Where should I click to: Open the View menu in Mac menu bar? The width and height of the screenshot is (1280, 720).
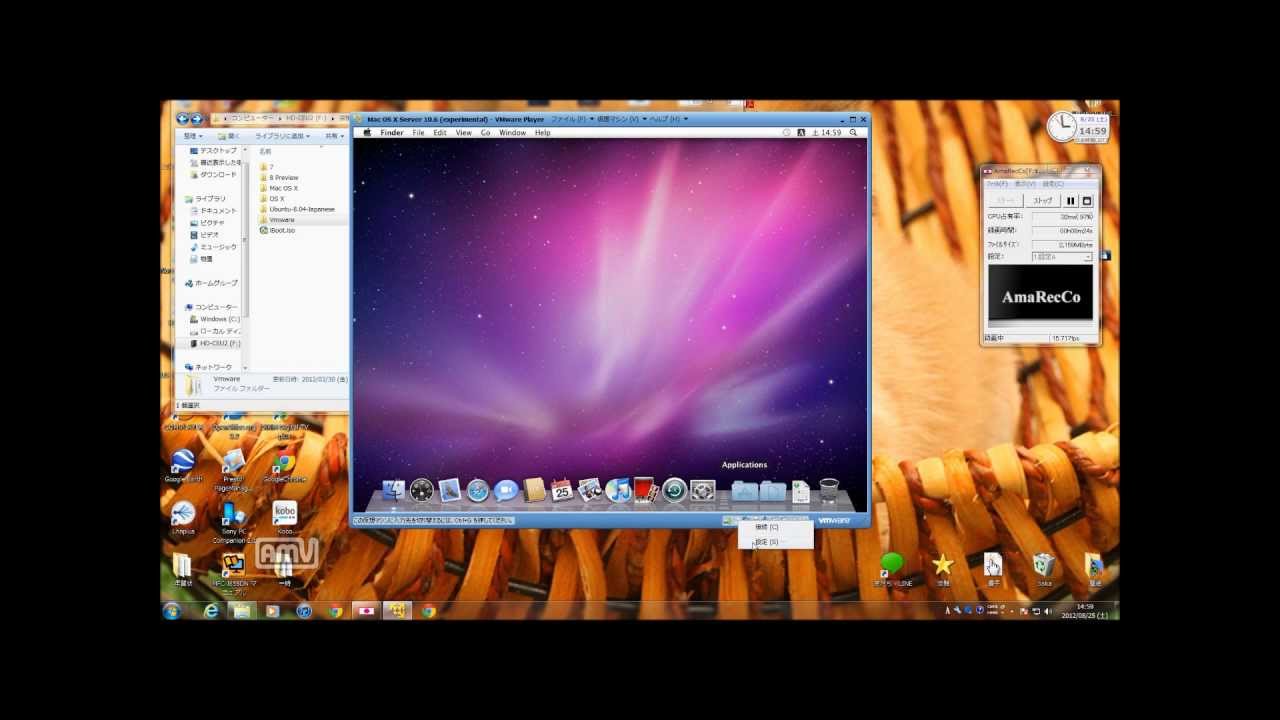point(464,133)
